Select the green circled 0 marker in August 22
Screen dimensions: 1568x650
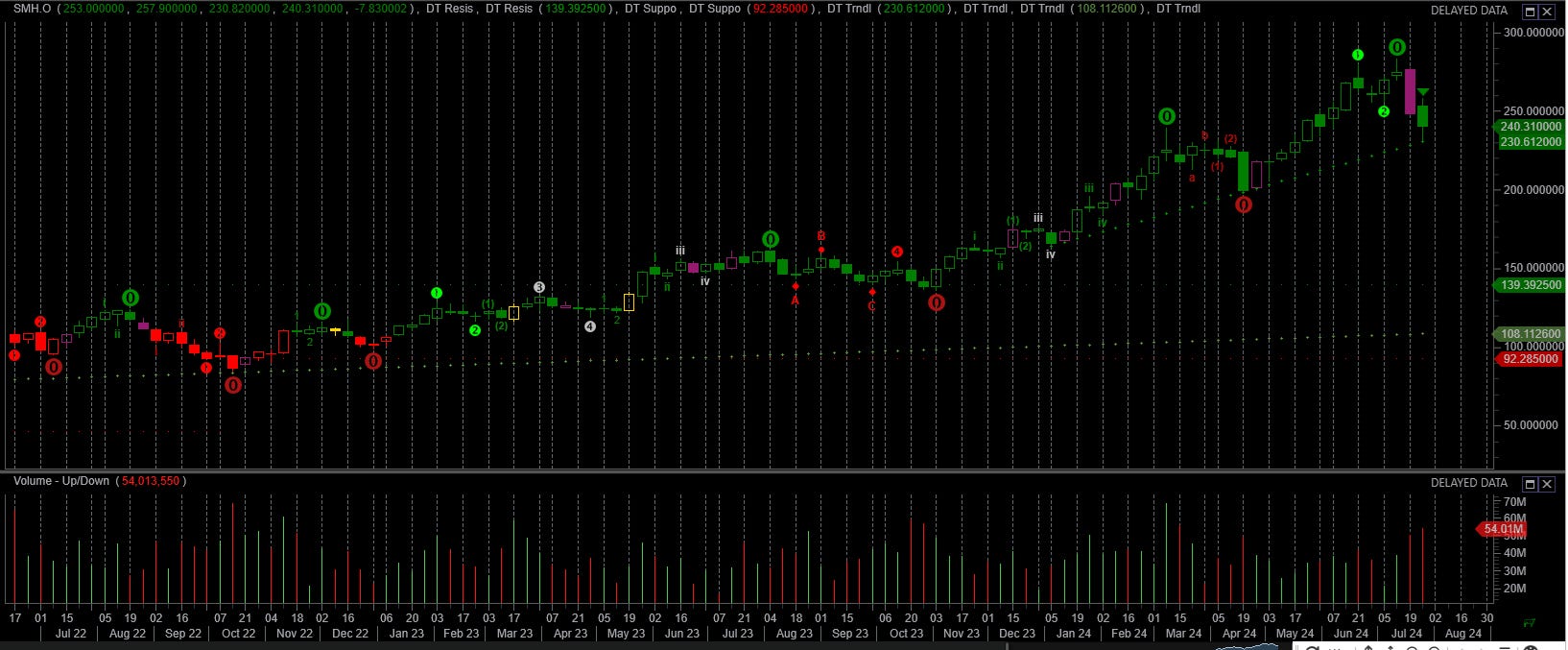coord(131,298)
